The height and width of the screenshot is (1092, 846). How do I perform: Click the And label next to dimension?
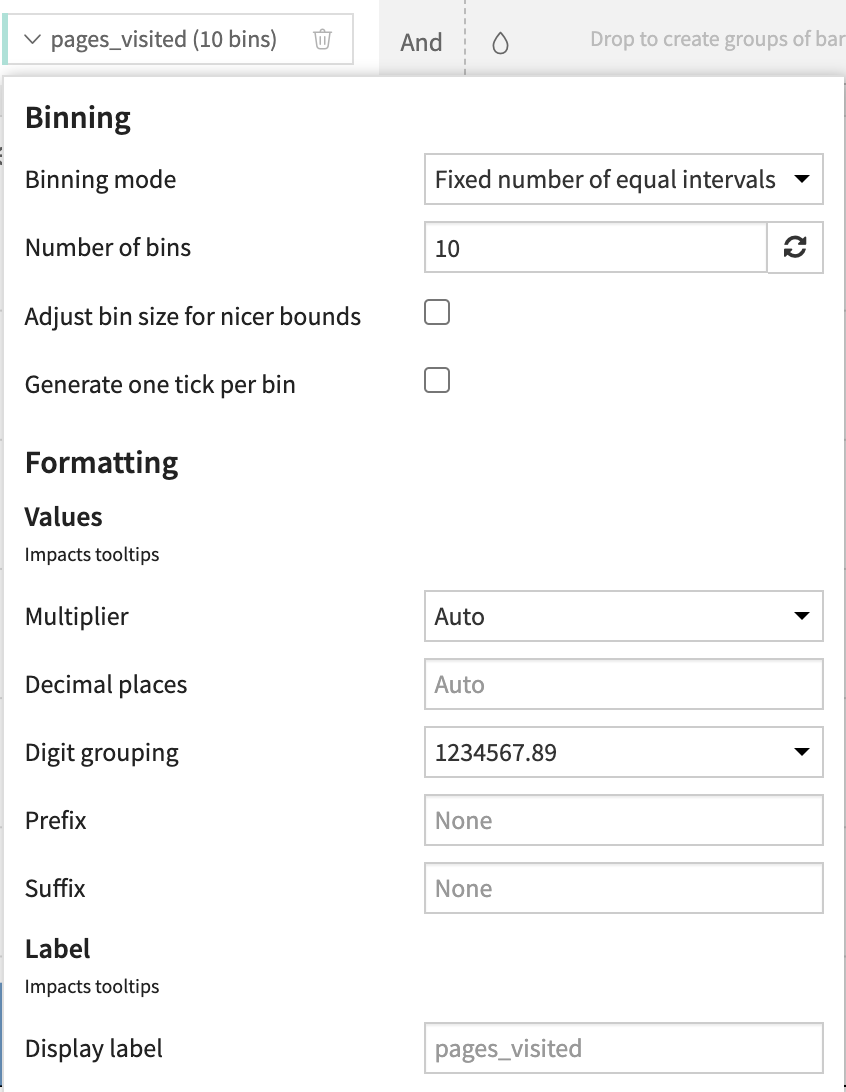(421, 42)
